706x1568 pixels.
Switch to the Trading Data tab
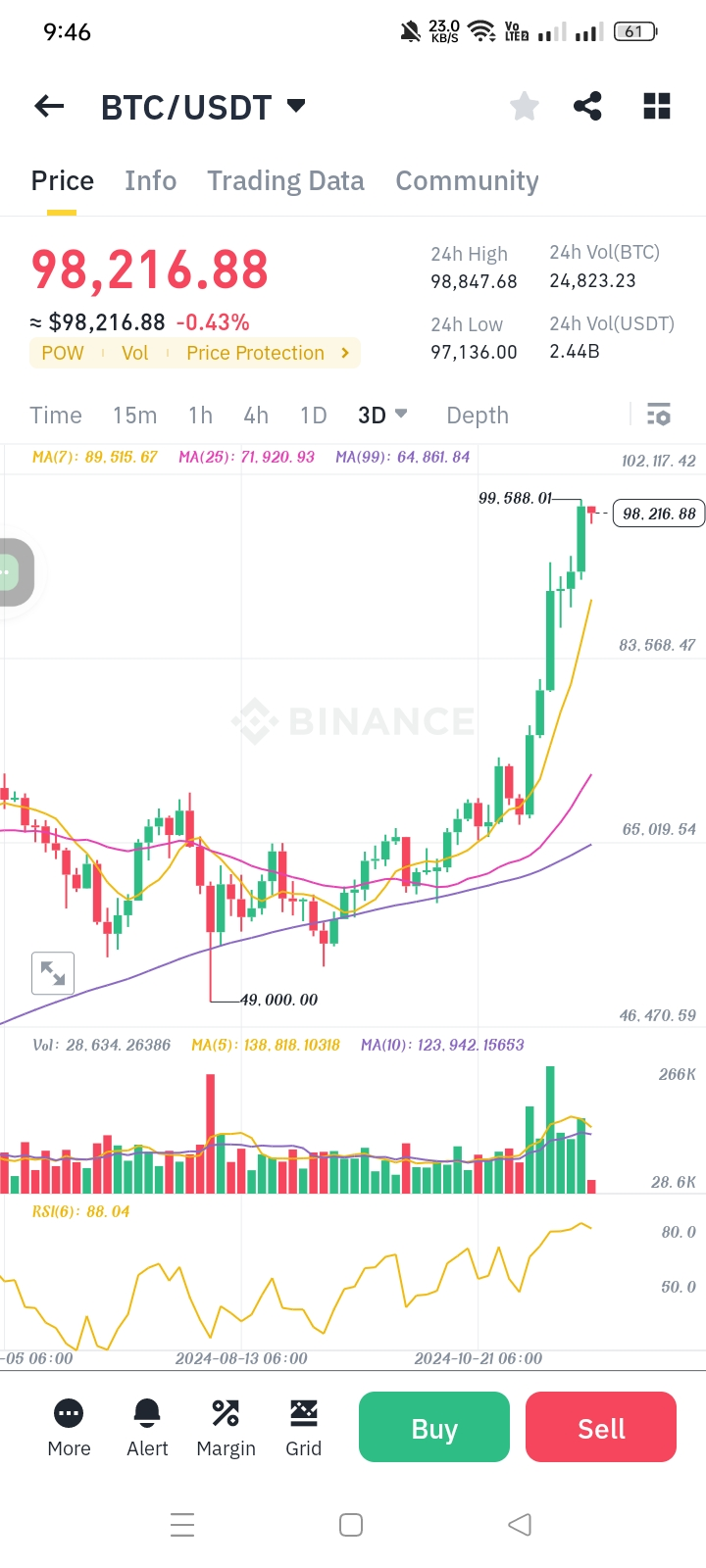point(285,180)
